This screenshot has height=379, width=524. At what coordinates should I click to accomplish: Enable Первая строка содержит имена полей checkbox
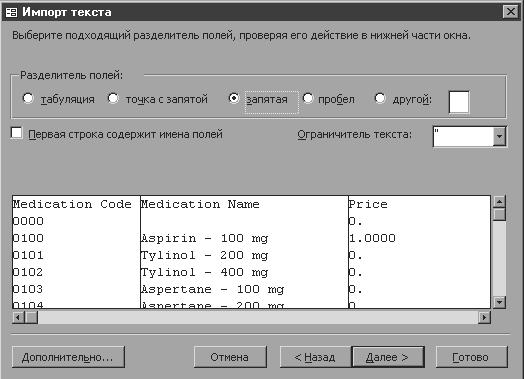click(16, 133)
